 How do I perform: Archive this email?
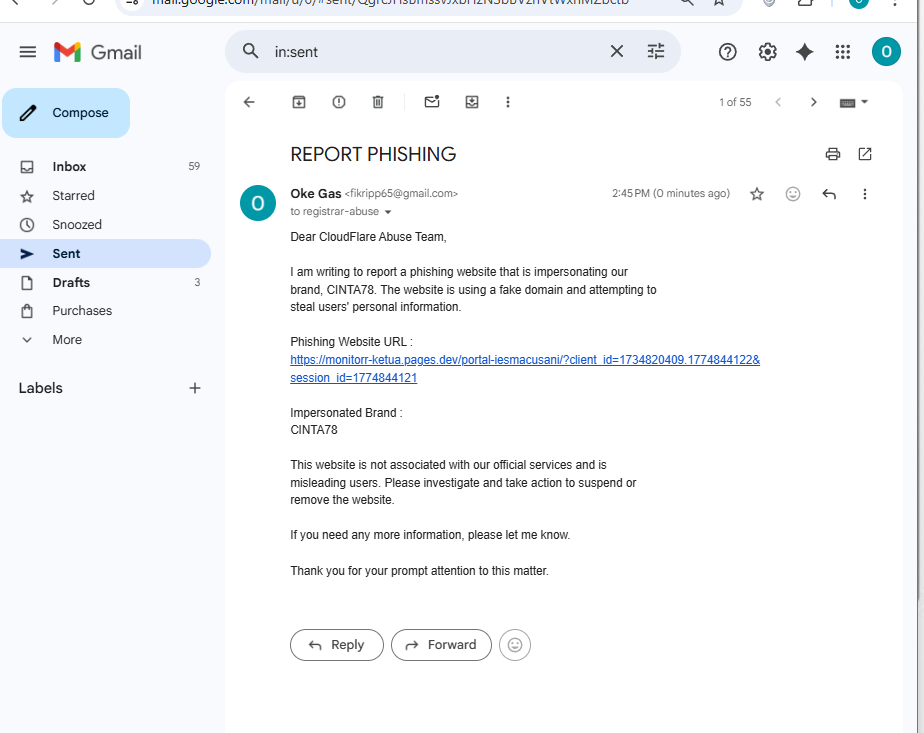[299, 102]
